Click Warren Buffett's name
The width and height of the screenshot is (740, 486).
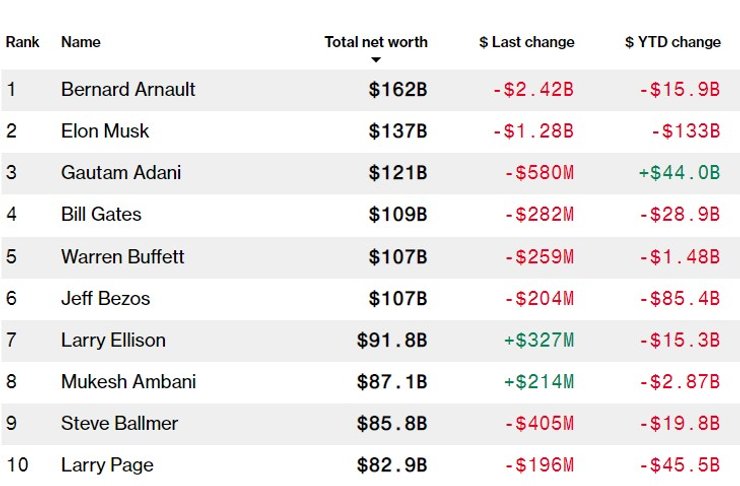point(122,256)
